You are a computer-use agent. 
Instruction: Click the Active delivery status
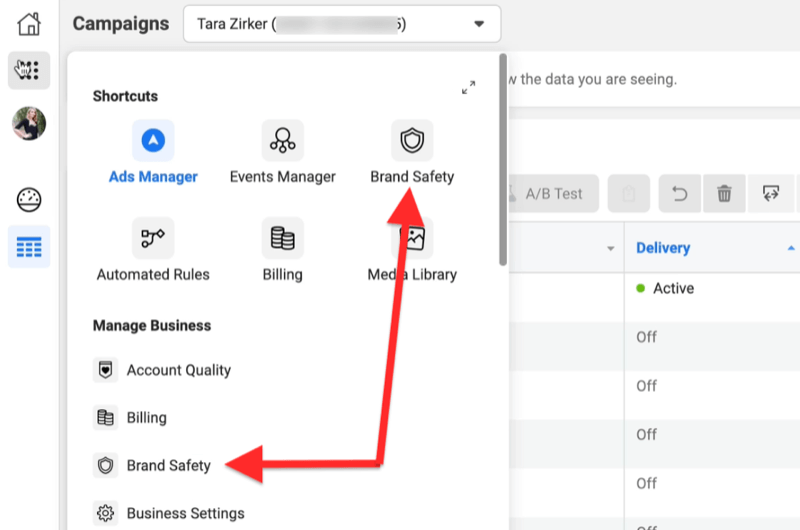point(665,289)
